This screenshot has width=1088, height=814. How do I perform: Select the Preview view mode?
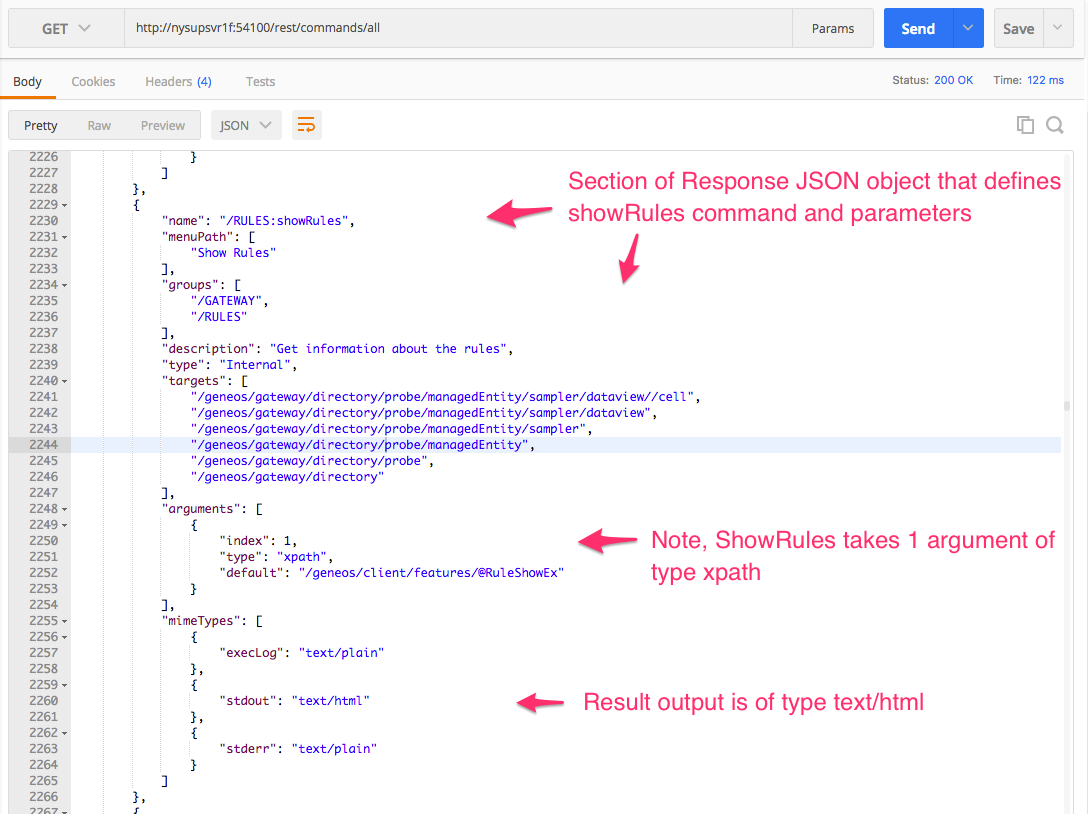tap(163, 125)
